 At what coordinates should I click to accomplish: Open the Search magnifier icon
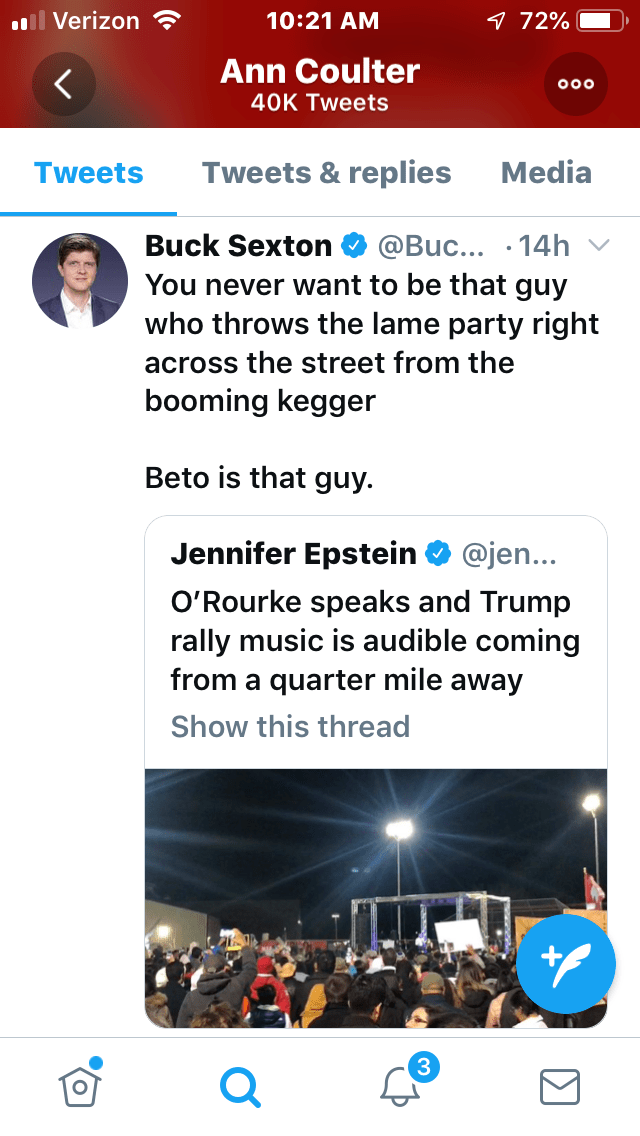240,1086
